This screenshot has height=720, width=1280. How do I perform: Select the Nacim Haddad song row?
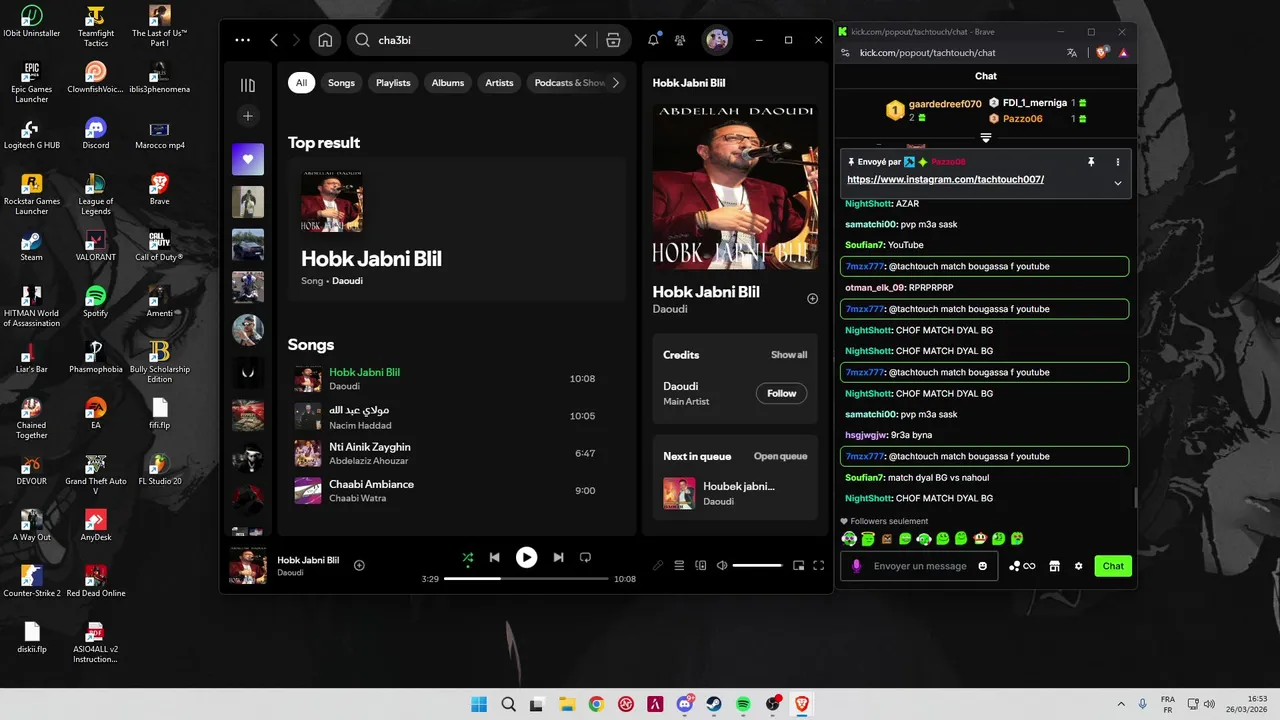(x=456, y=416)
